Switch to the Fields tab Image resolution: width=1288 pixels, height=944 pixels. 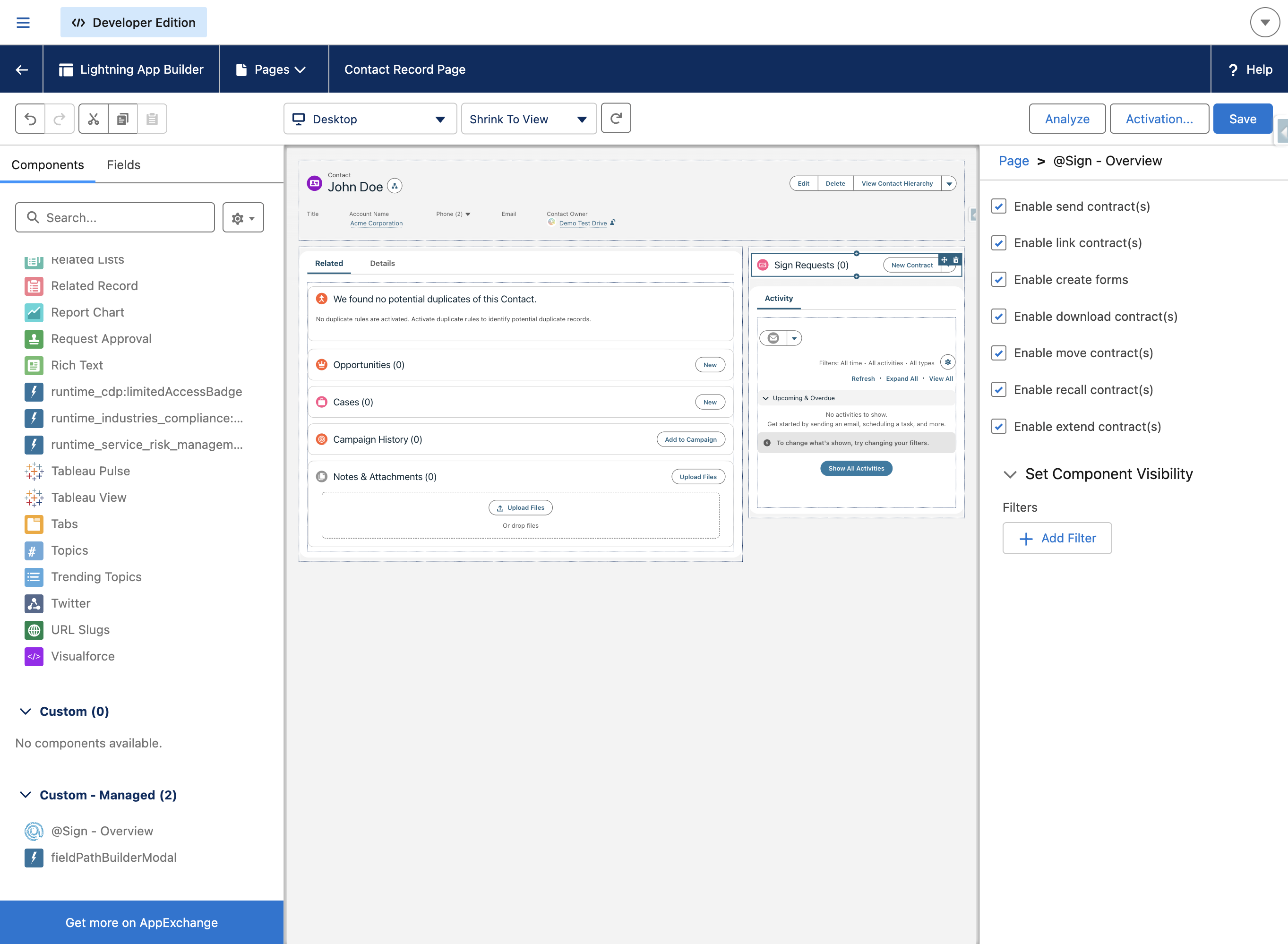pyautogui.click(x=123, y=164)
